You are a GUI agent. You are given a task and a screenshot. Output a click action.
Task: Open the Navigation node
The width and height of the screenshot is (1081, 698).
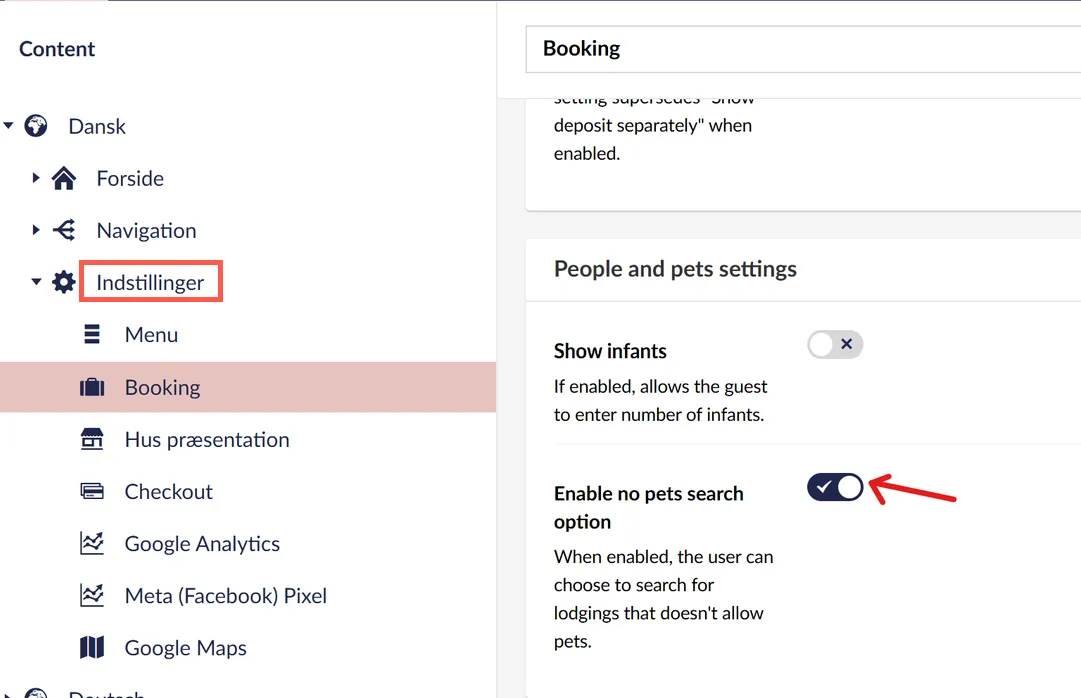click(x=146, y=230)
